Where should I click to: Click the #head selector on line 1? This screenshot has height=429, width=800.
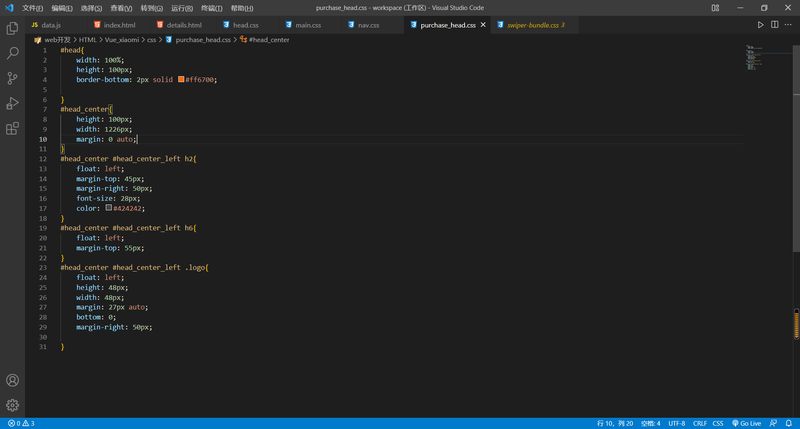click(70, 50)
